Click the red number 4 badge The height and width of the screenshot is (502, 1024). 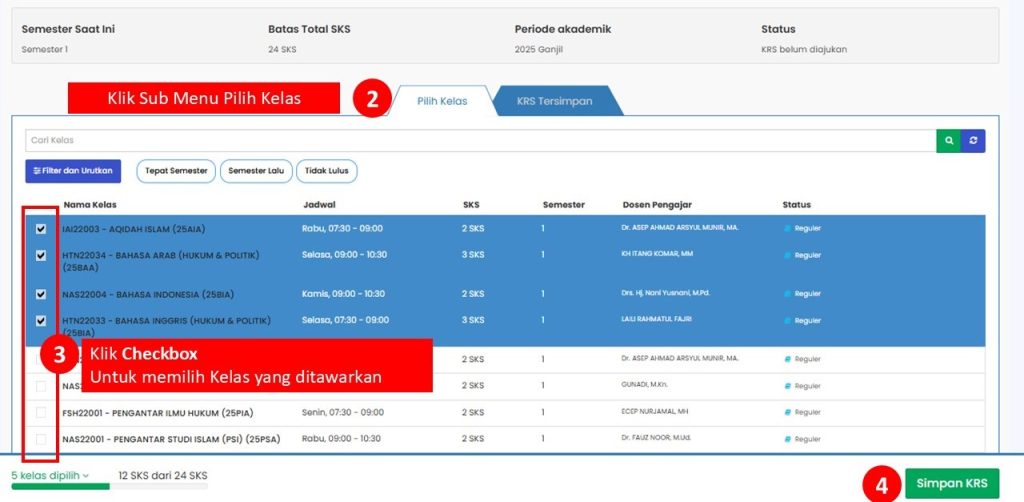pyautogui.click(x=882, y=485)
